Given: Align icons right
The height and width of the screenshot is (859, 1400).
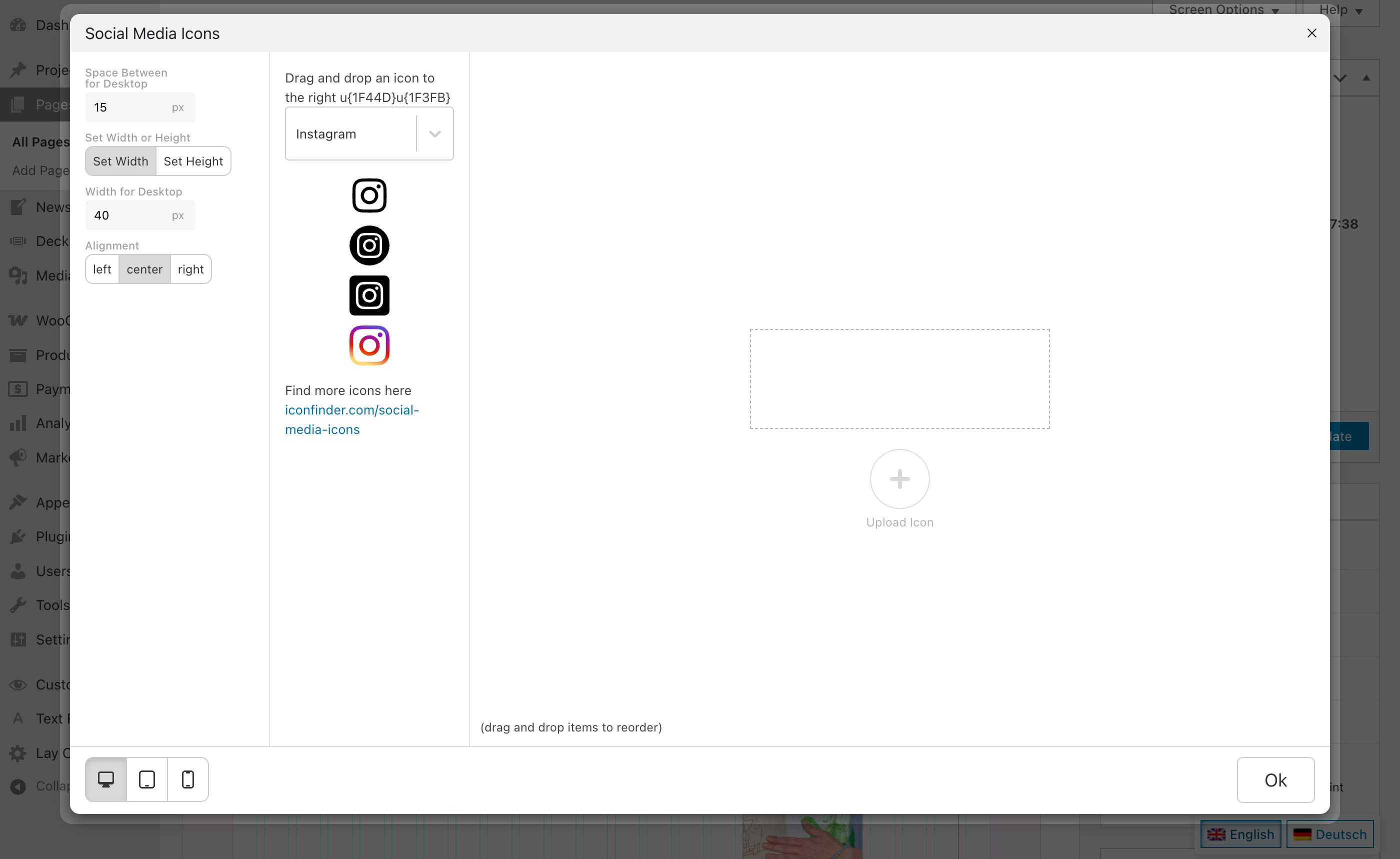Looking at the screenshot, I should pyautogui.click(x=190, y=269).
